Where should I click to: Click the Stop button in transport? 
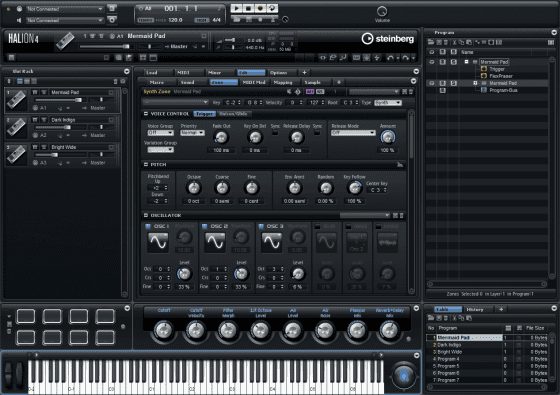click(248, 8)
